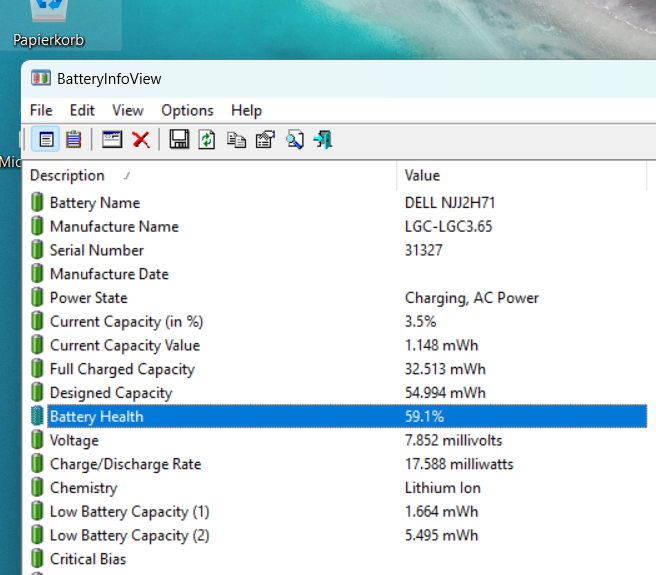Click the value 1.148 mWh

tap(441, 346)
